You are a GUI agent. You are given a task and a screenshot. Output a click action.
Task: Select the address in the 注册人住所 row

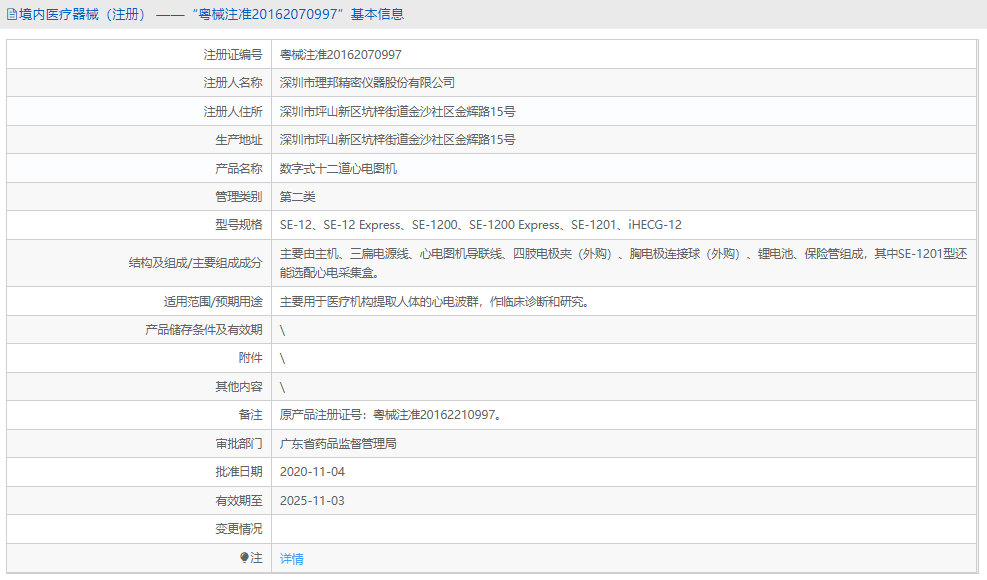397,111
